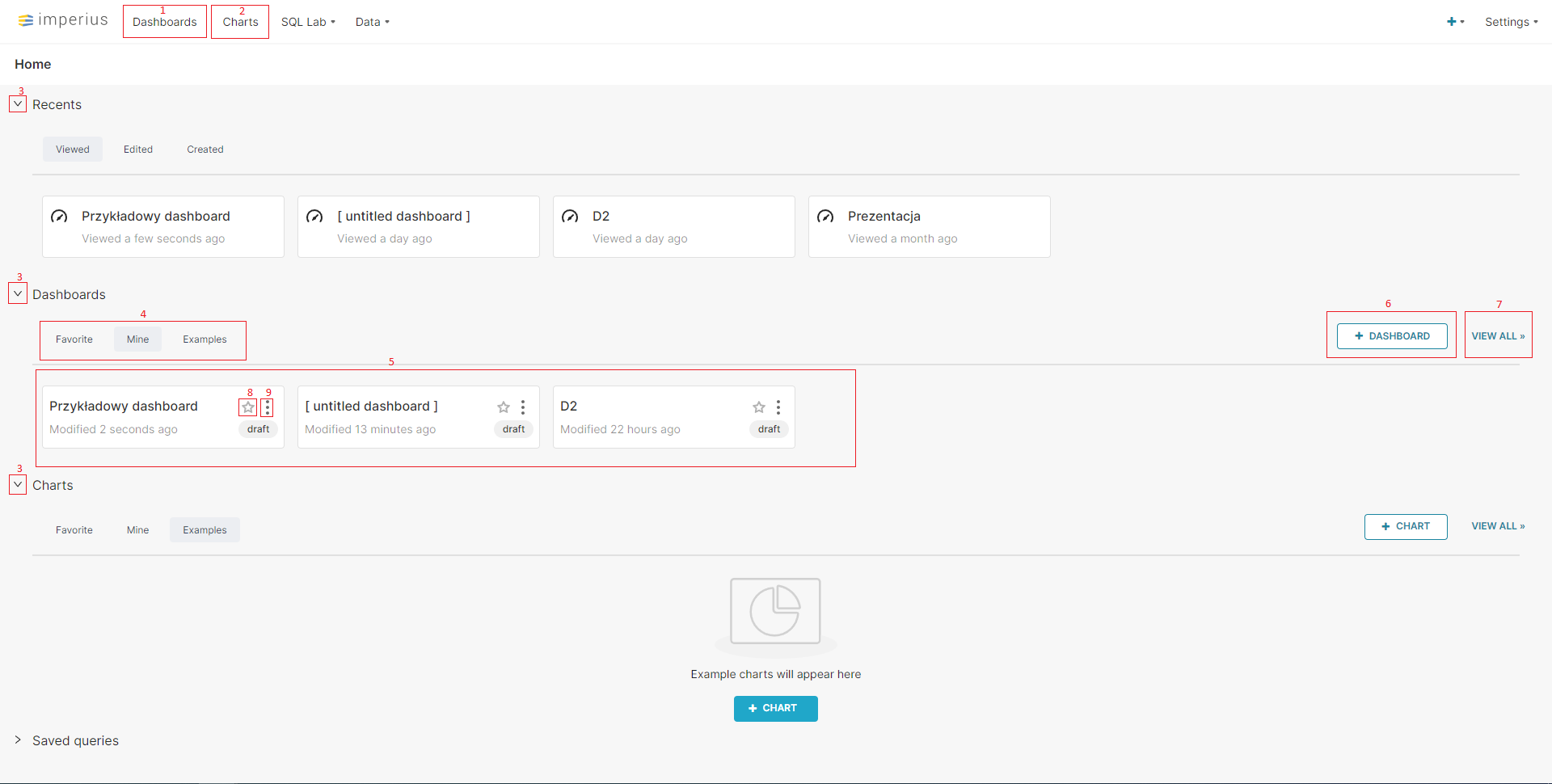This screenshot has height=784, width=1552.
Task: Open recent D2 card
Action: click(x=674, y=226)
